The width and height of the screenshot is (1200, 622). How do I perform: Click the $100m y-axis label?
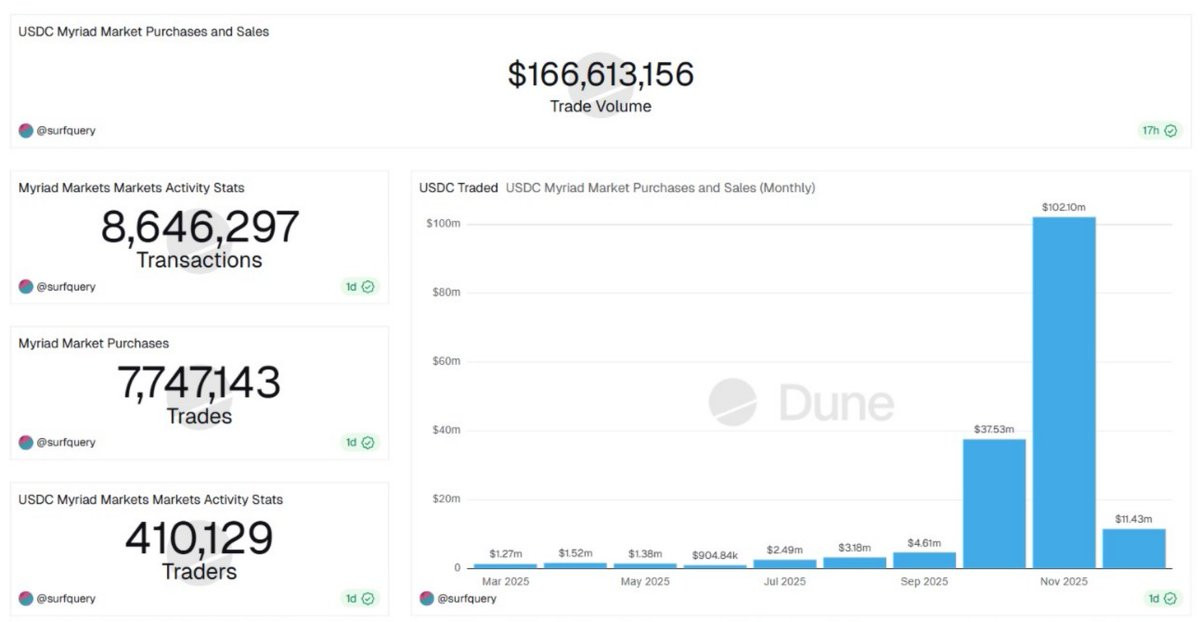(x=443, y=223)
